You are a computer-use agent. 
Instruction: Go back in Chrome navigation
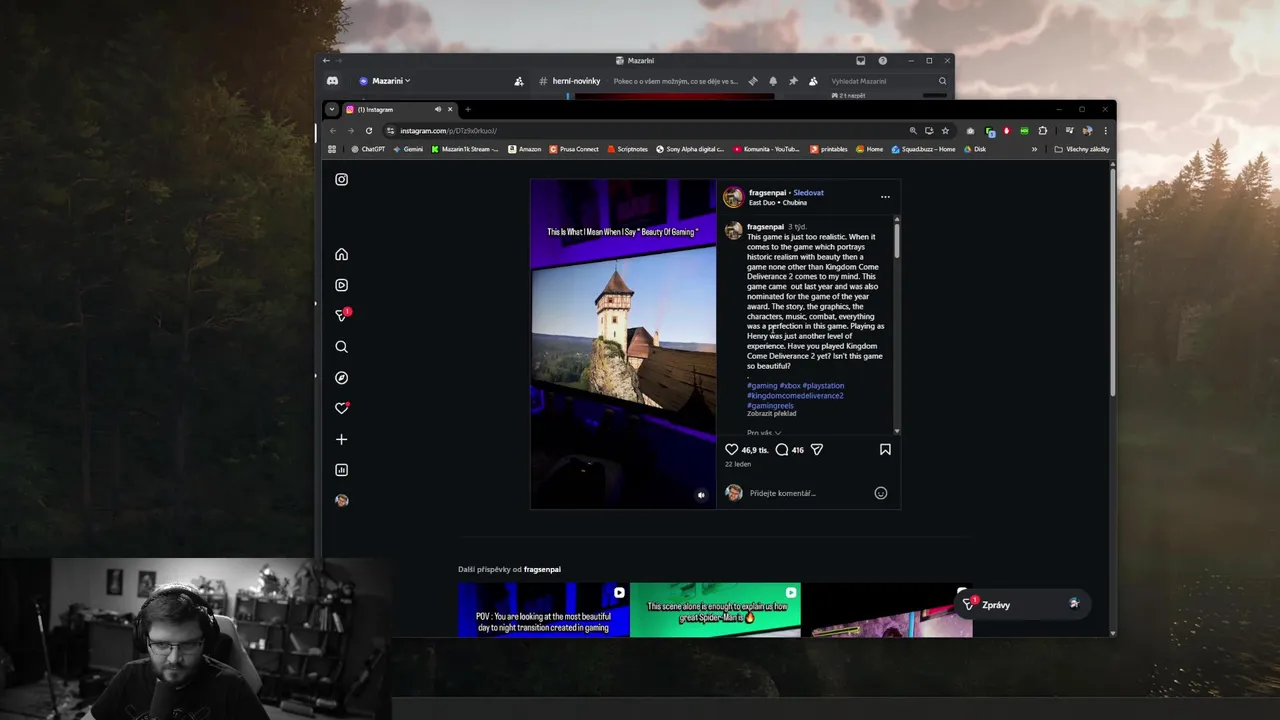click(333, 131)
